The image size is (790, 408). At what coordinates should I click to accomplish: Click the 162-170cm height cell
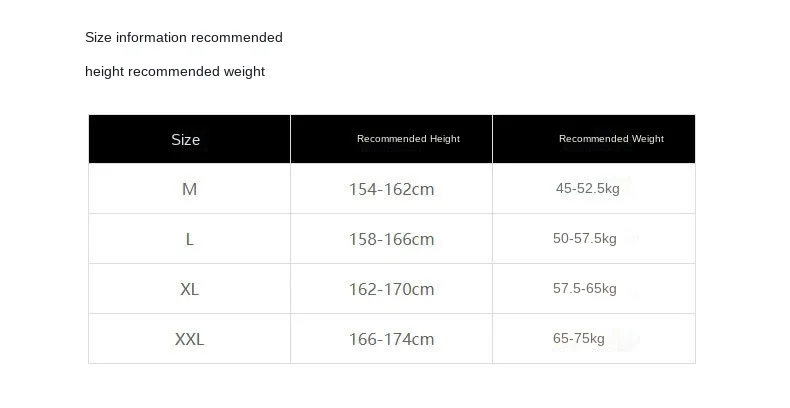click(x=391, y=289)
